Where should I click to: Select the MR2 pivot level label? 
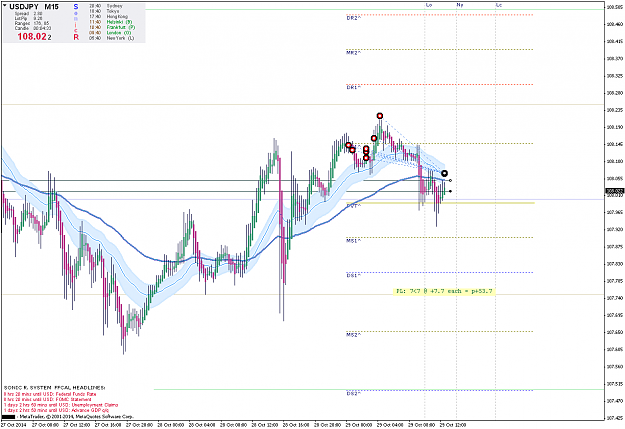click(x=354, y=53)
